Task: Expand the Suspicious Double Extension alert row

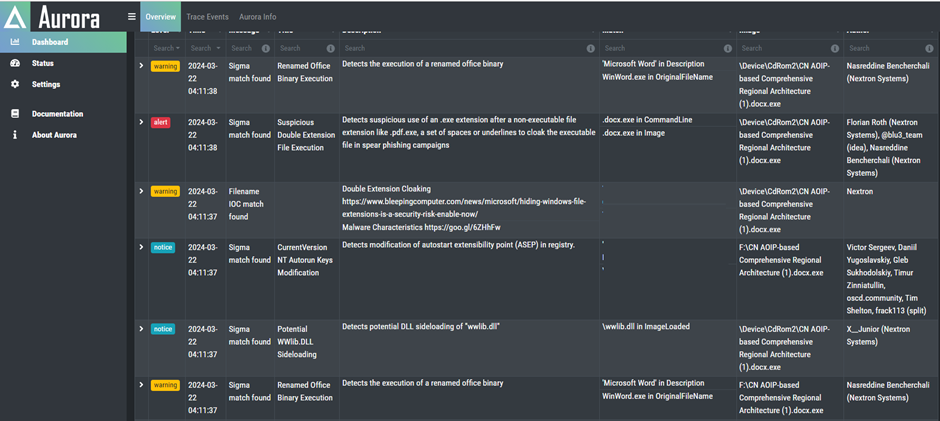Action: pyautogui.click(x=141, y=122)
